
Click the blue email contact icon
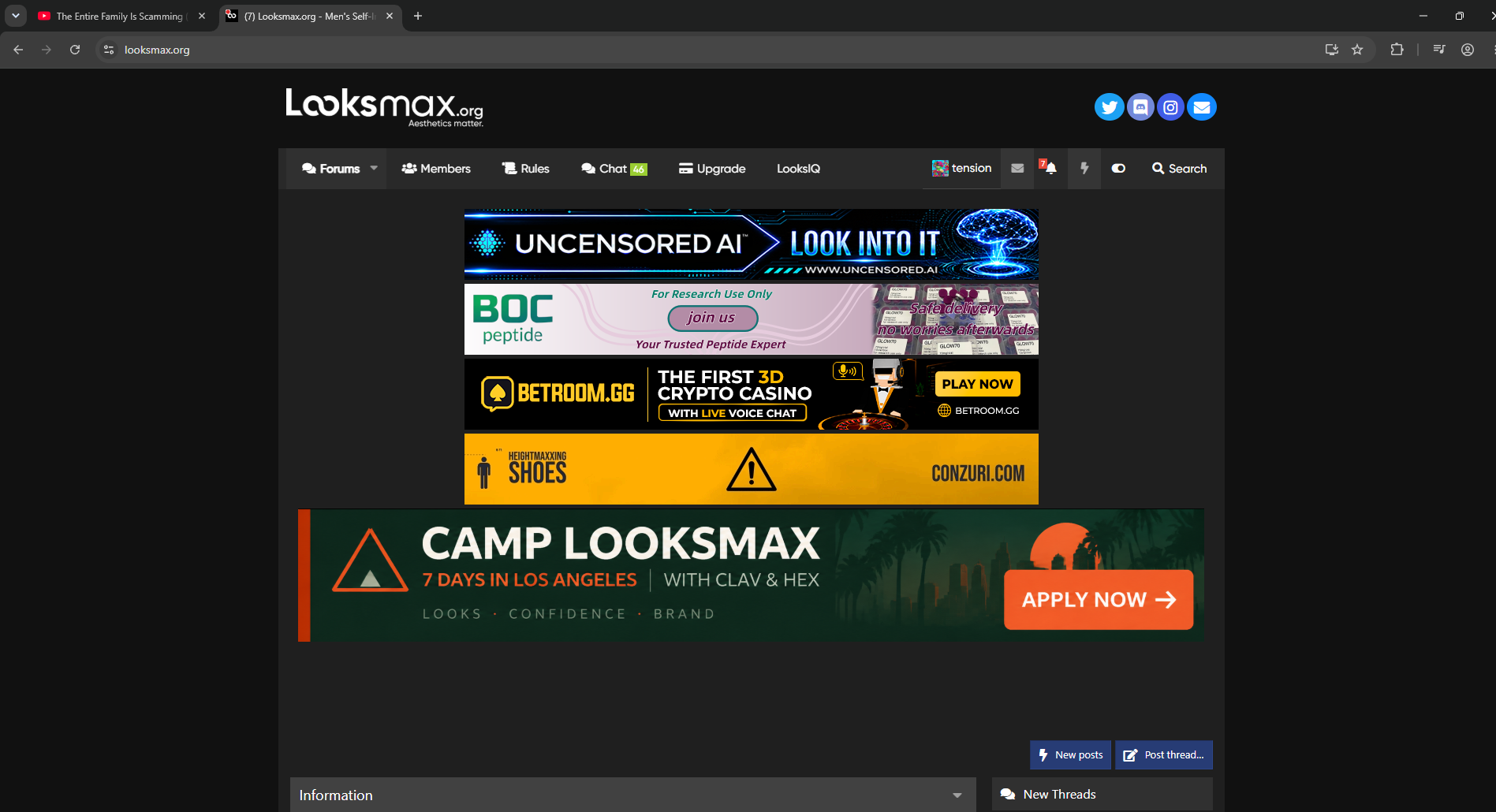pyautogui.click(x=1202, y=107)
